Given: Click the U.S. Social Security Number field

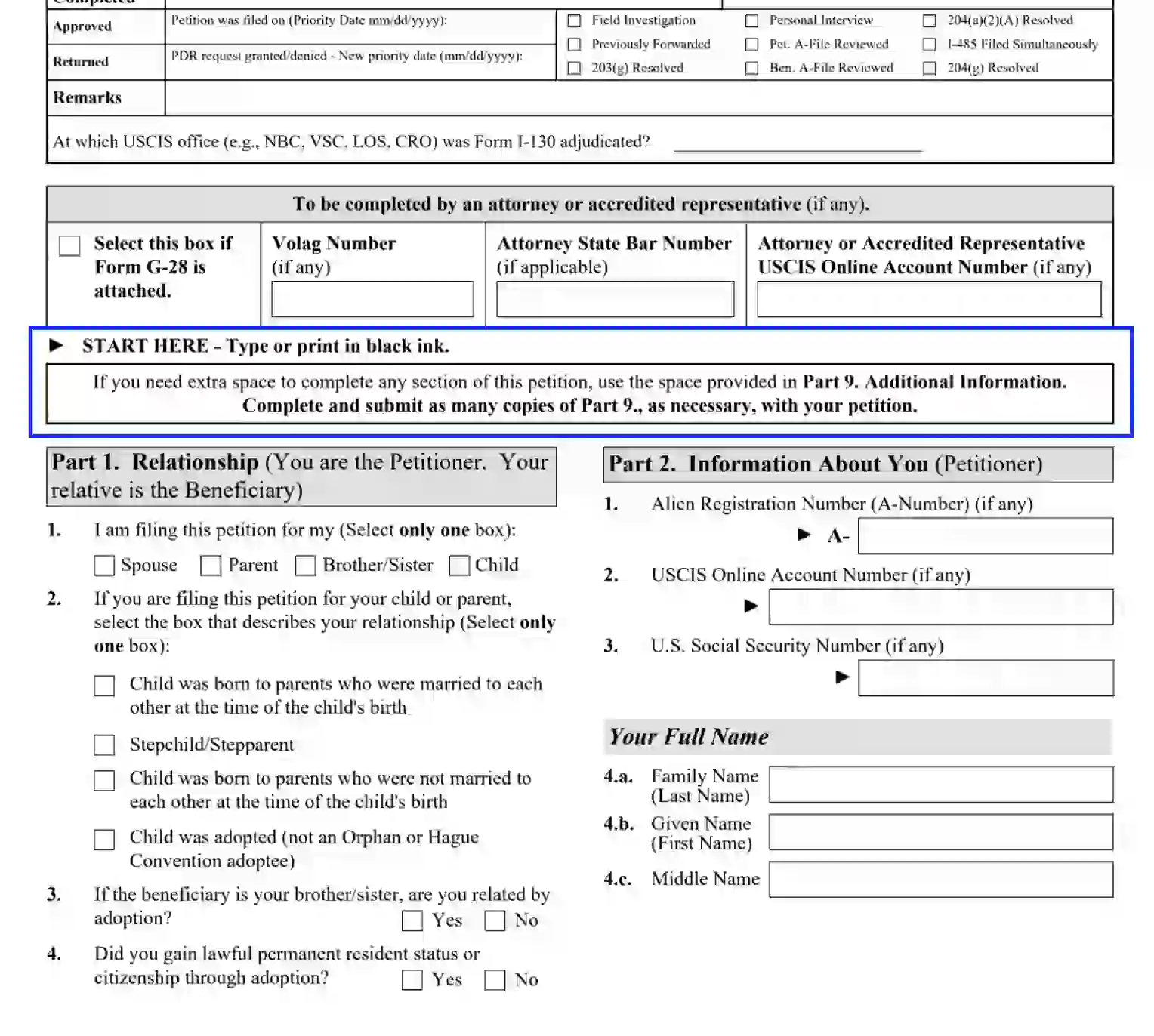Looking at the screenshot, I should pyautogui.click(x=986, y=678).
